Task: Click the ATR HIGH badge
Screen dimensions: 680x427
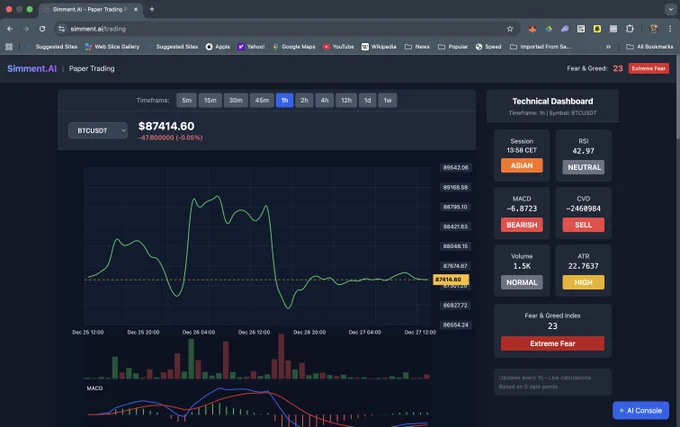Action: point(583,282)
